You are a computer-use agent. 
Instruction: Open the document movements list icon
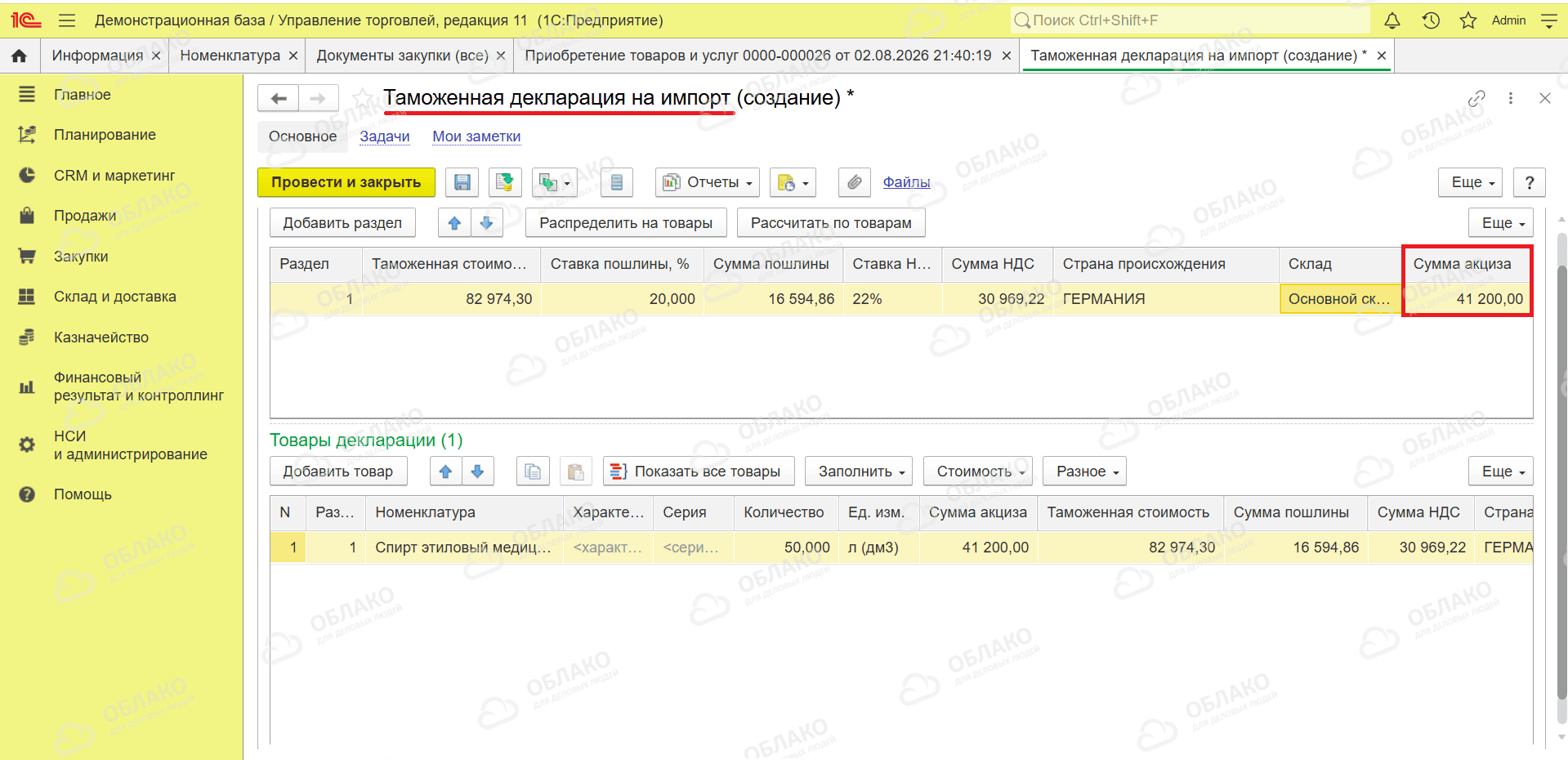click(617, 182)
